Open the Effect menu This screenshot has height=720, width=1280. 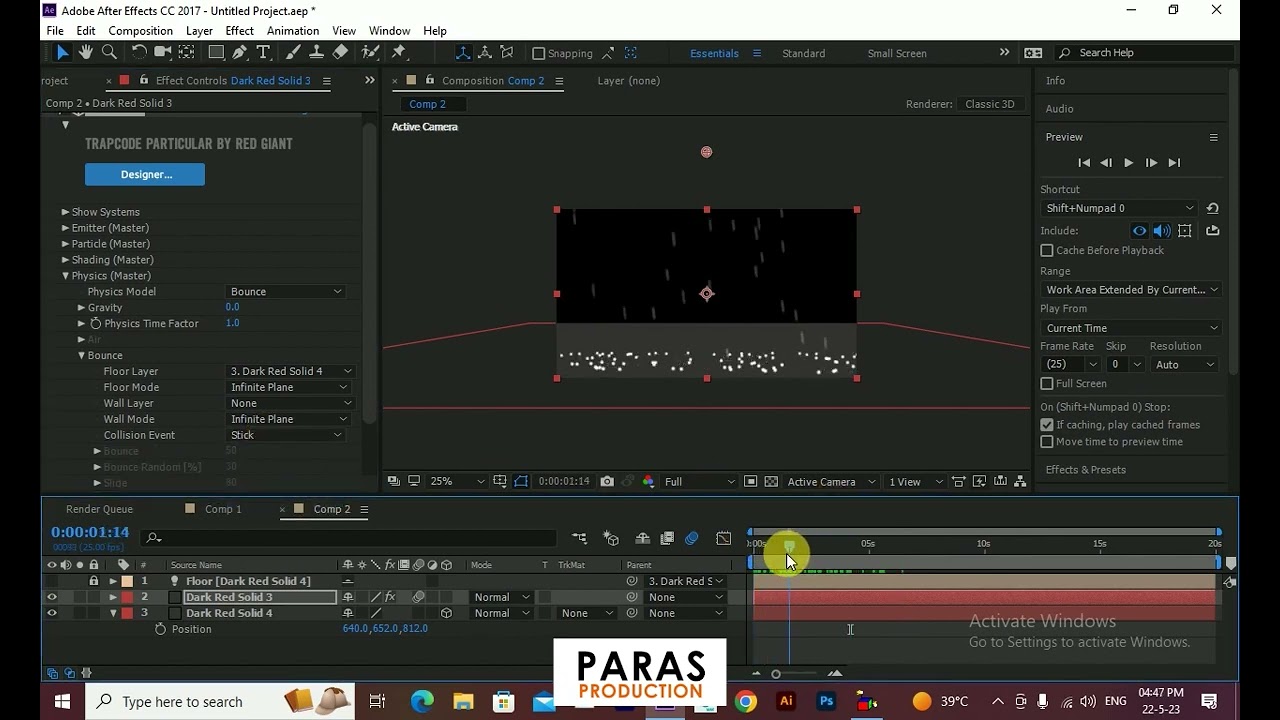click(239, 31)
